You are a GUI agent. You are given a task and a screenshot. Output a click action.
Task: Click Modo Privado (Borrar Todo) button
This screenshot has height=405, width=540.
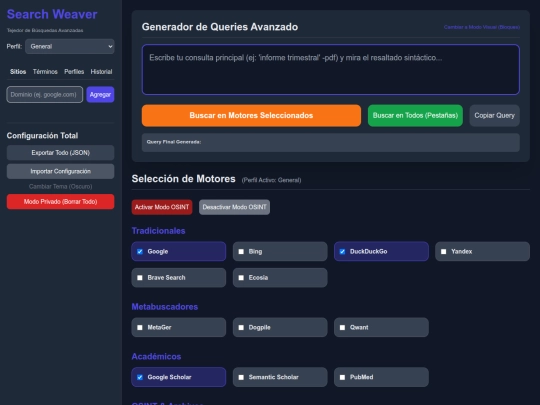61,201
